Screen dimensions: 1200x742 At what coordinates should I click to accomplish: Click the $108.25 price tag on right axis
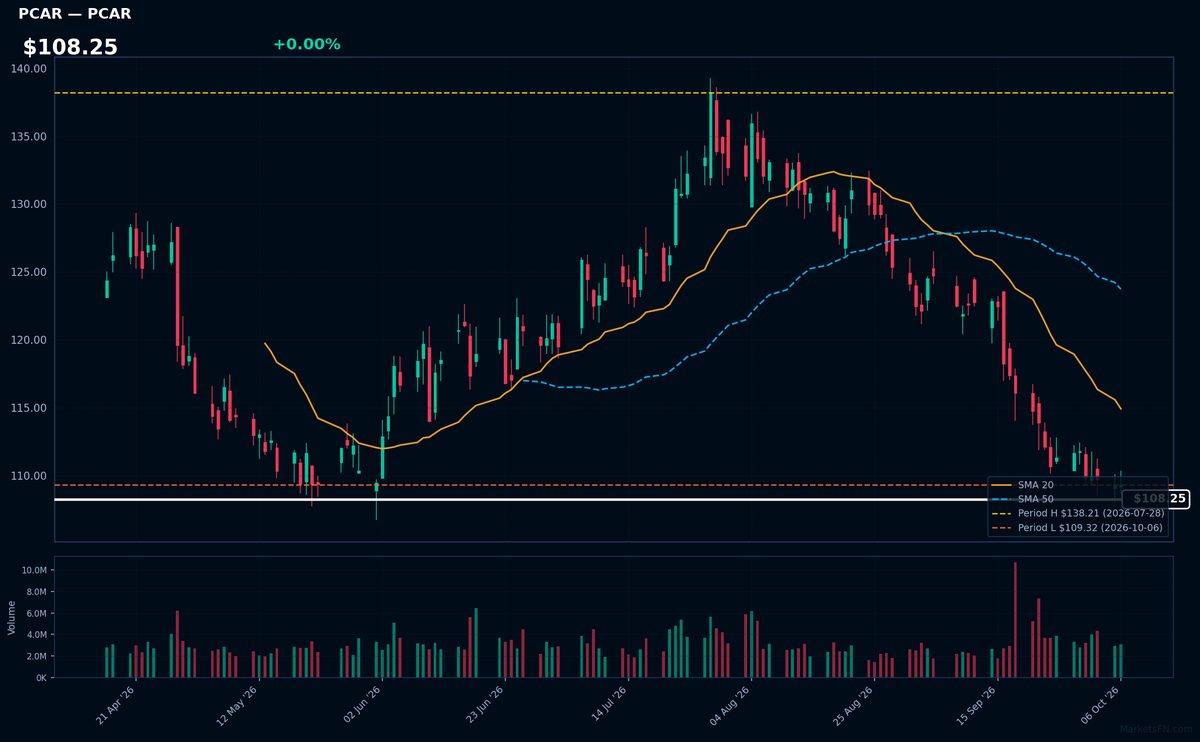[1155, 499]
